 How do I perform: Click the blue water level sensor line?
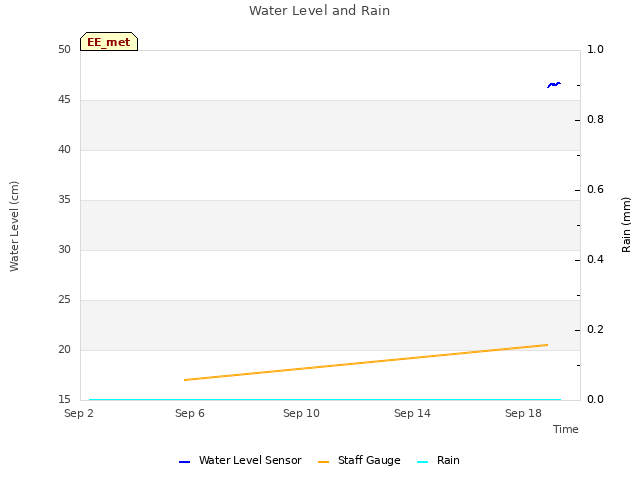tap(554, 84)
